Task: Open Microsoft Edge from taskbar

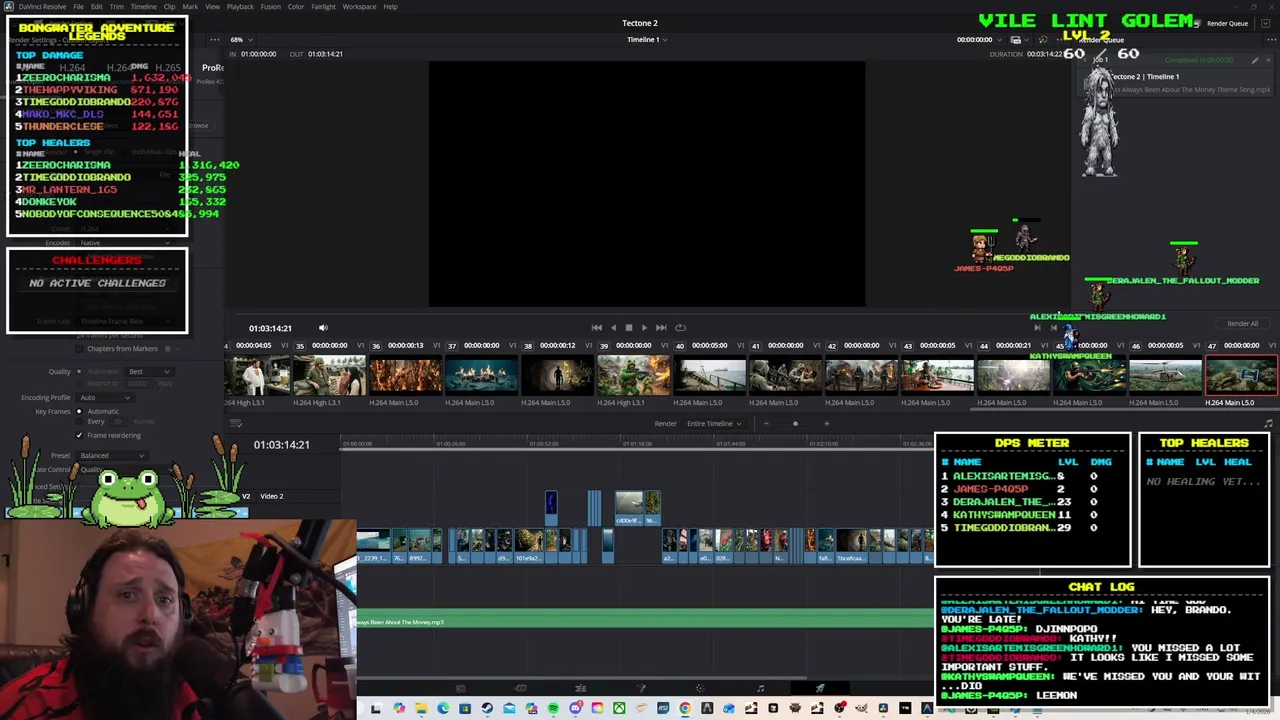Action: [x=443, y=709]
